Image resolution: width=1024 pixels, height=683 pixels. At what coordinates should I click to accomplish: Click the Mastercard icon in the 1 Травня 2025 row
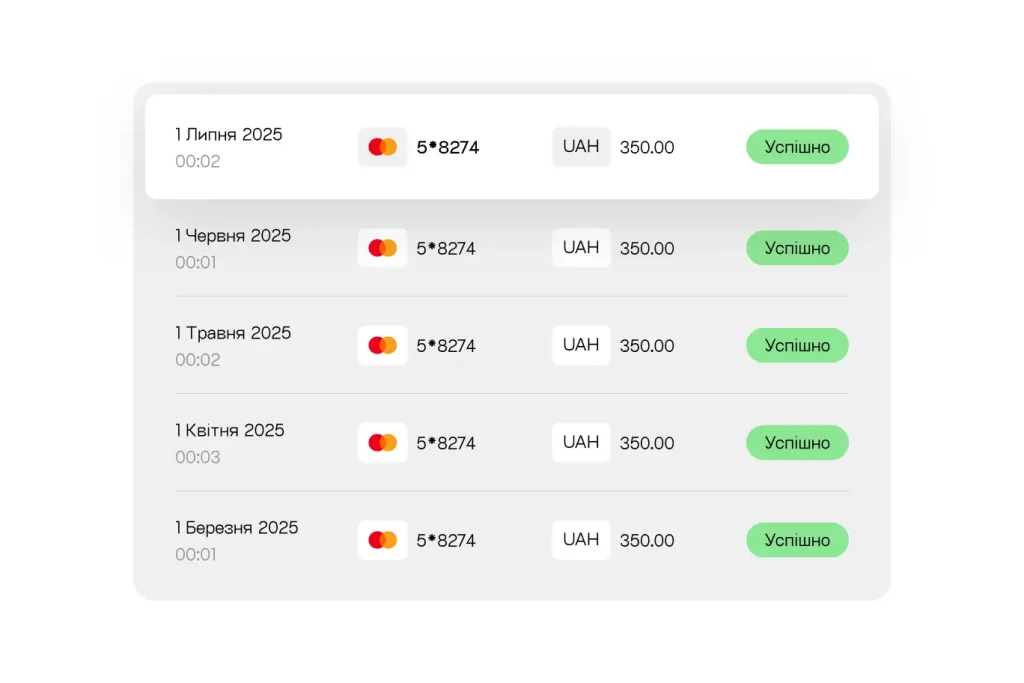[x=382, y=345]
